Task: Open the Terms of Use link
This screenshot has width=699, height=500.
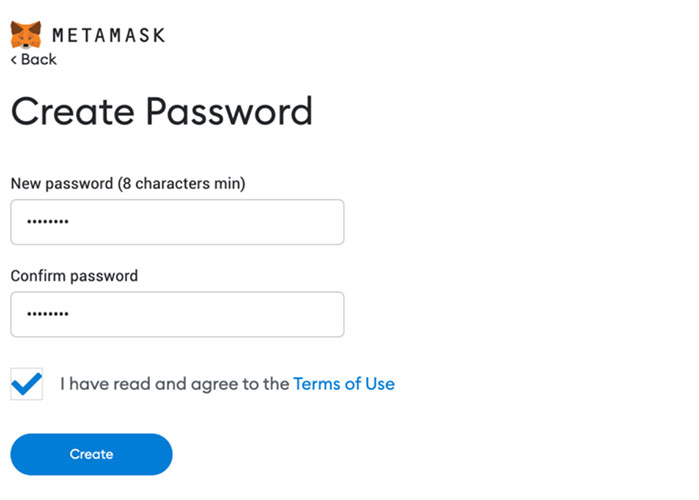Action: click(344, 384)
